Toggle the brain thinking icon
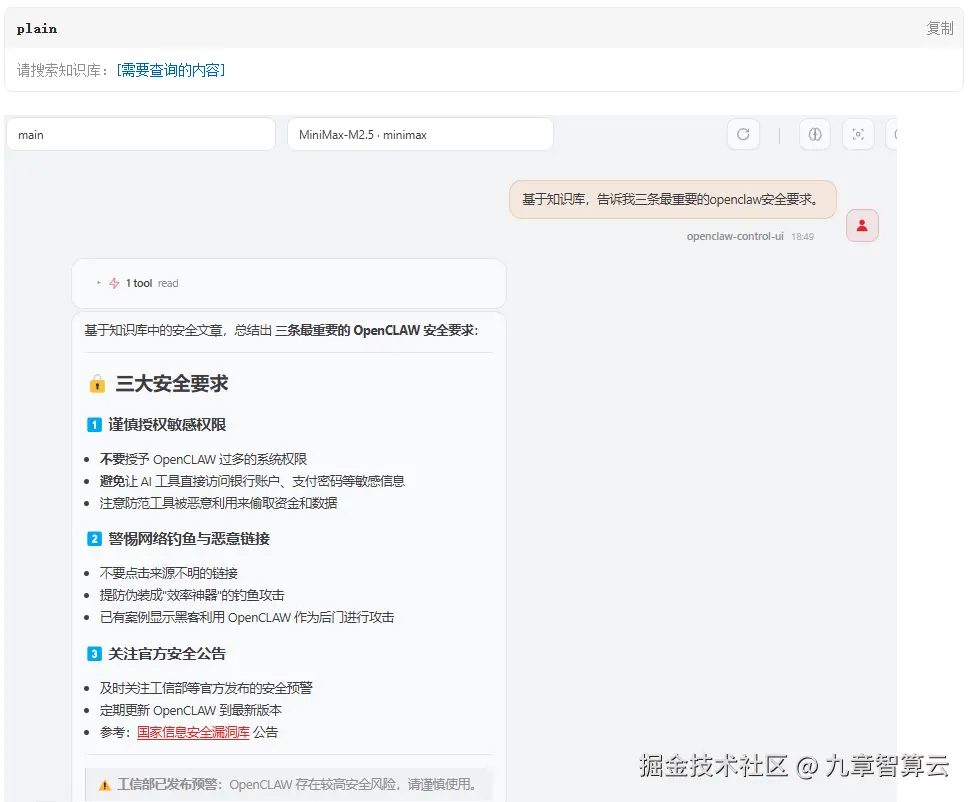The width and height of the screenshot is (972, 802). [x=815, y=134]
